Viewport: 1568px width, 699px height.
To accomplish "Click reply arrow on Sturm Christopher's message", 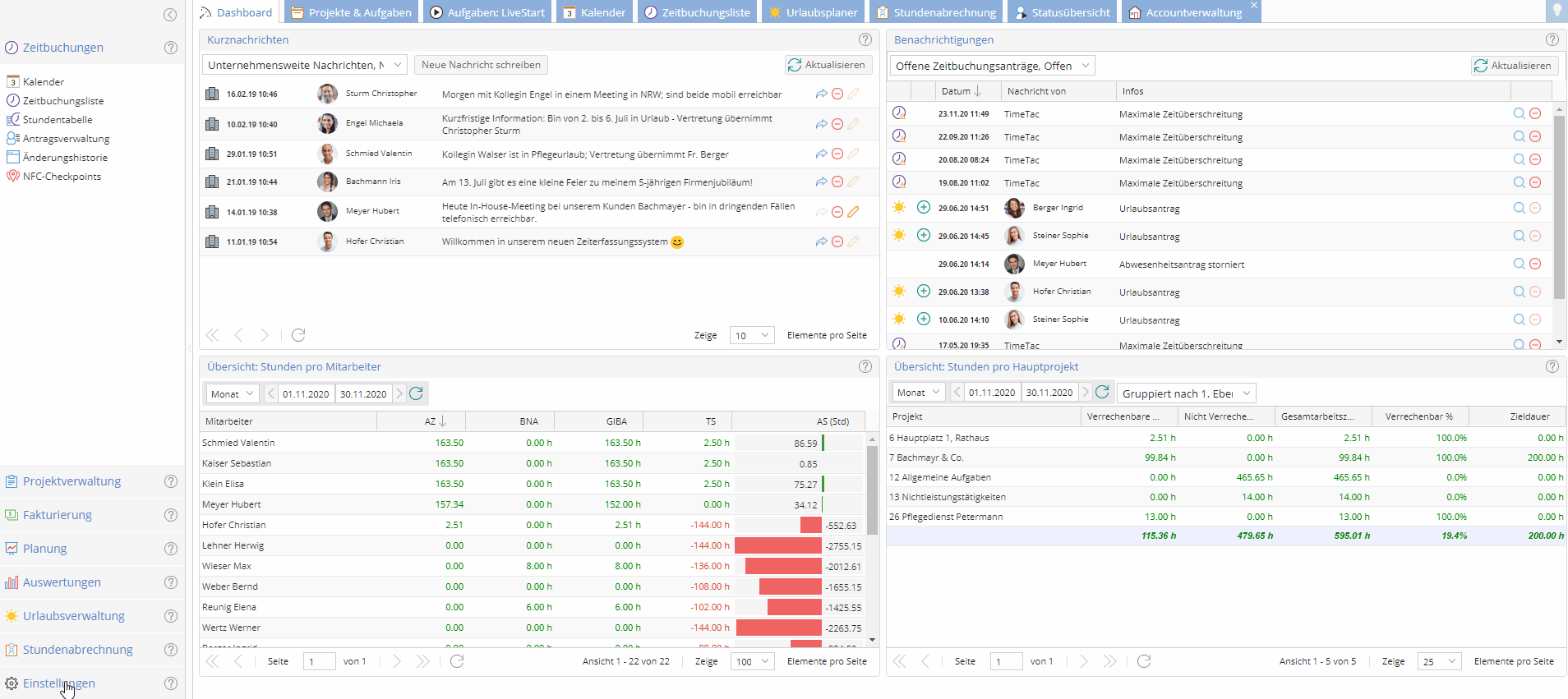I will [x=821, y=94].
